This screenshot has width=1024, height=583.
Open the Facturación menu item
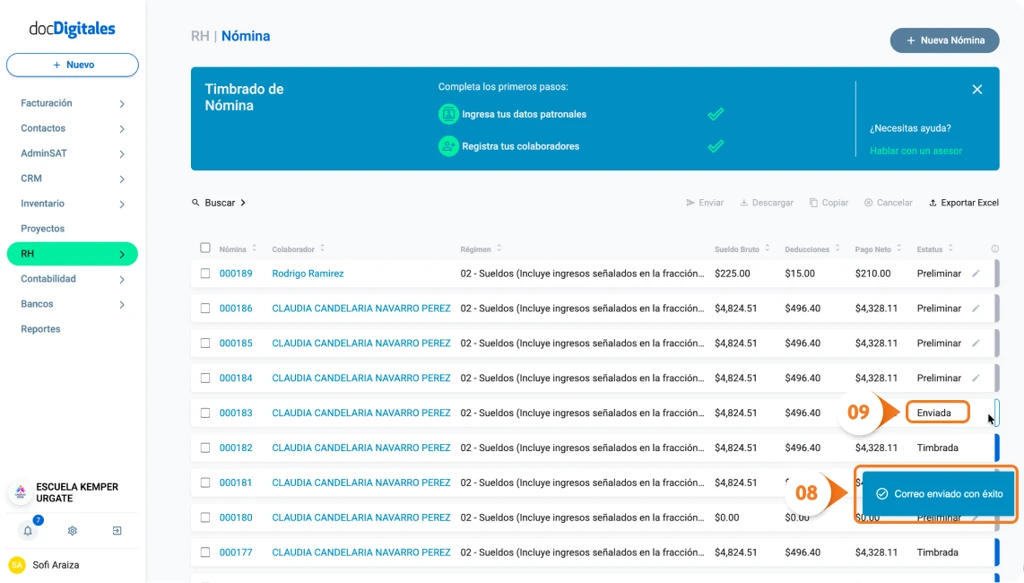point(46,103)
